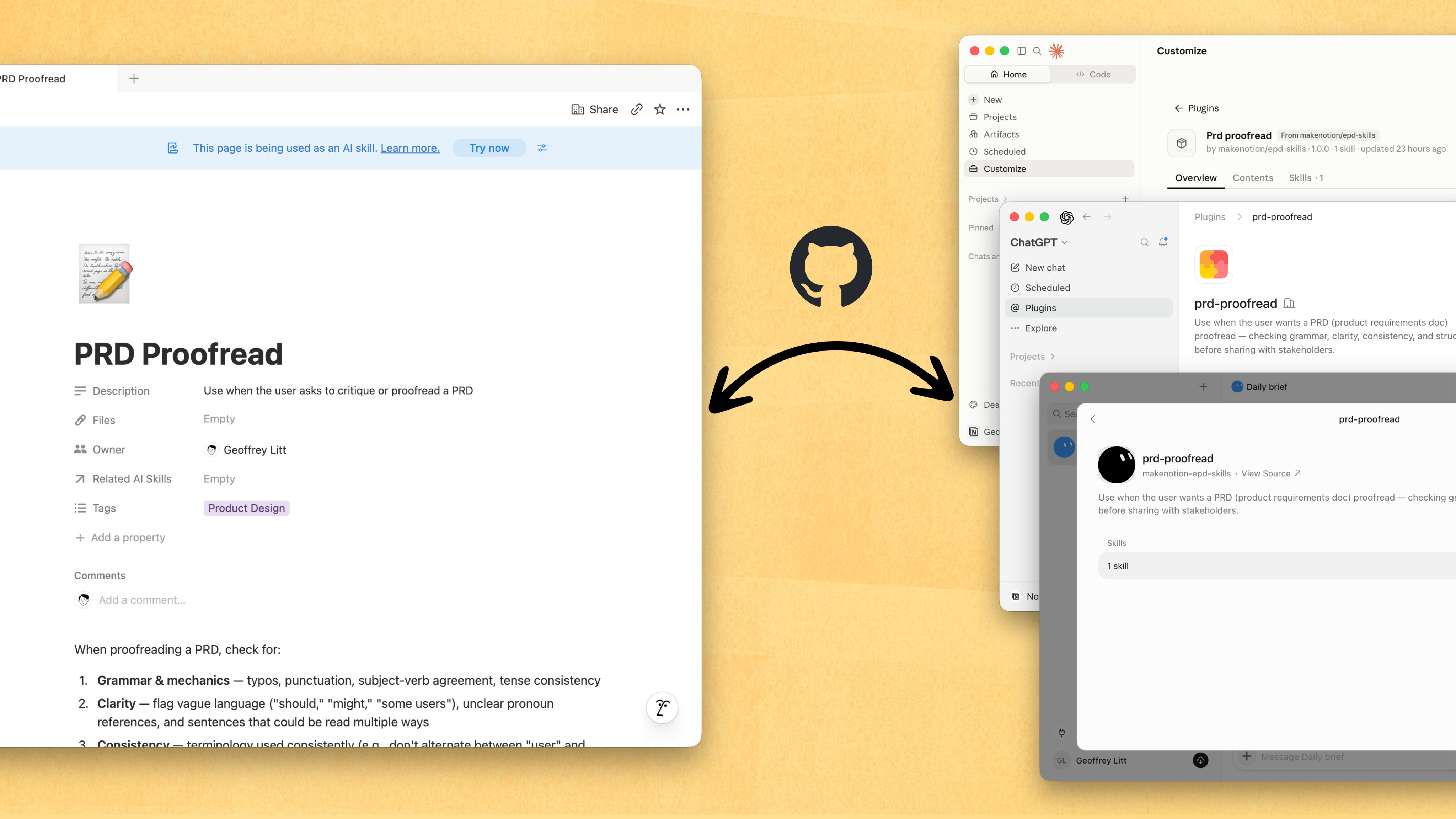The width and height of the screenshot is (1456, 819).
Task: Open the three-dot page menu in Notion
Action: pyautogui.click(x=683, y=109)
